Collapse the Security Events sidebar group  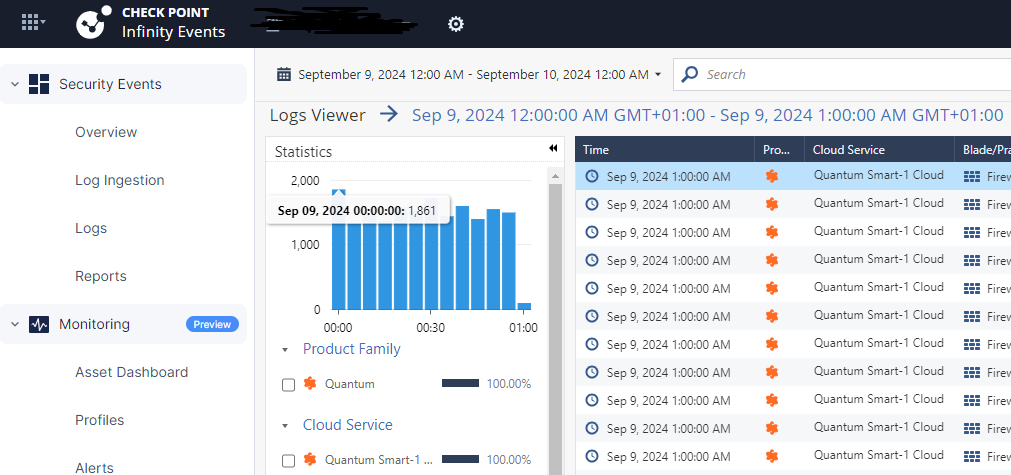tap(14, 84)
